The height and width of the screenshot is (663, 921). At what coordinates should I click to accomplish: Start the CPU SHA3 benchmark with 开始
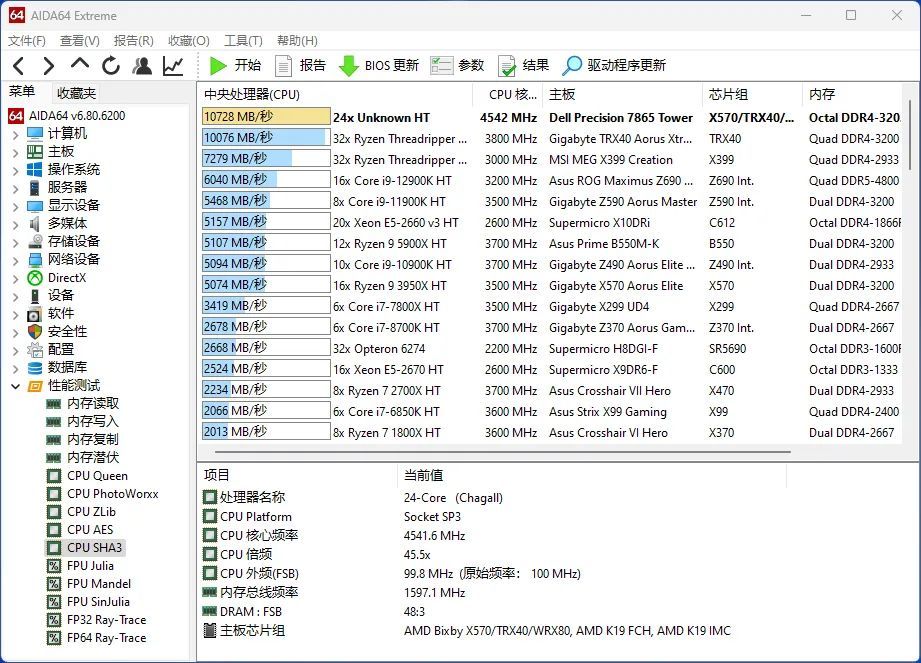(x=234, y=66)
